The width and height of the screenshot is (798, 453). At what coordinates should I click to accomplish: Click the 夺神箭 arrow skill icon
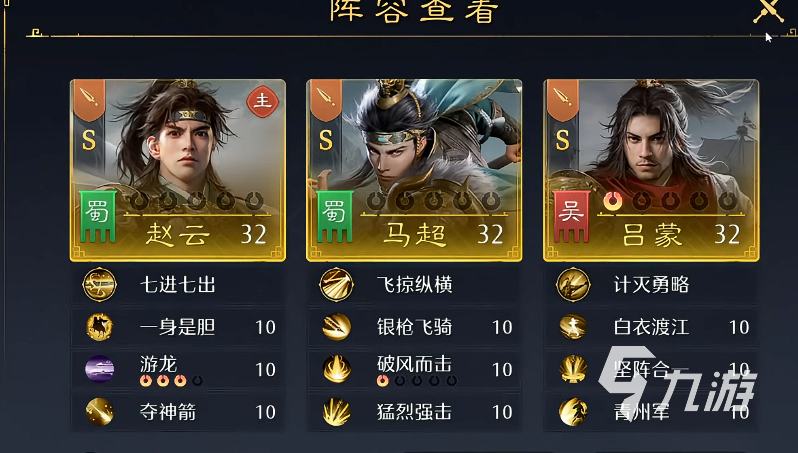100,411
